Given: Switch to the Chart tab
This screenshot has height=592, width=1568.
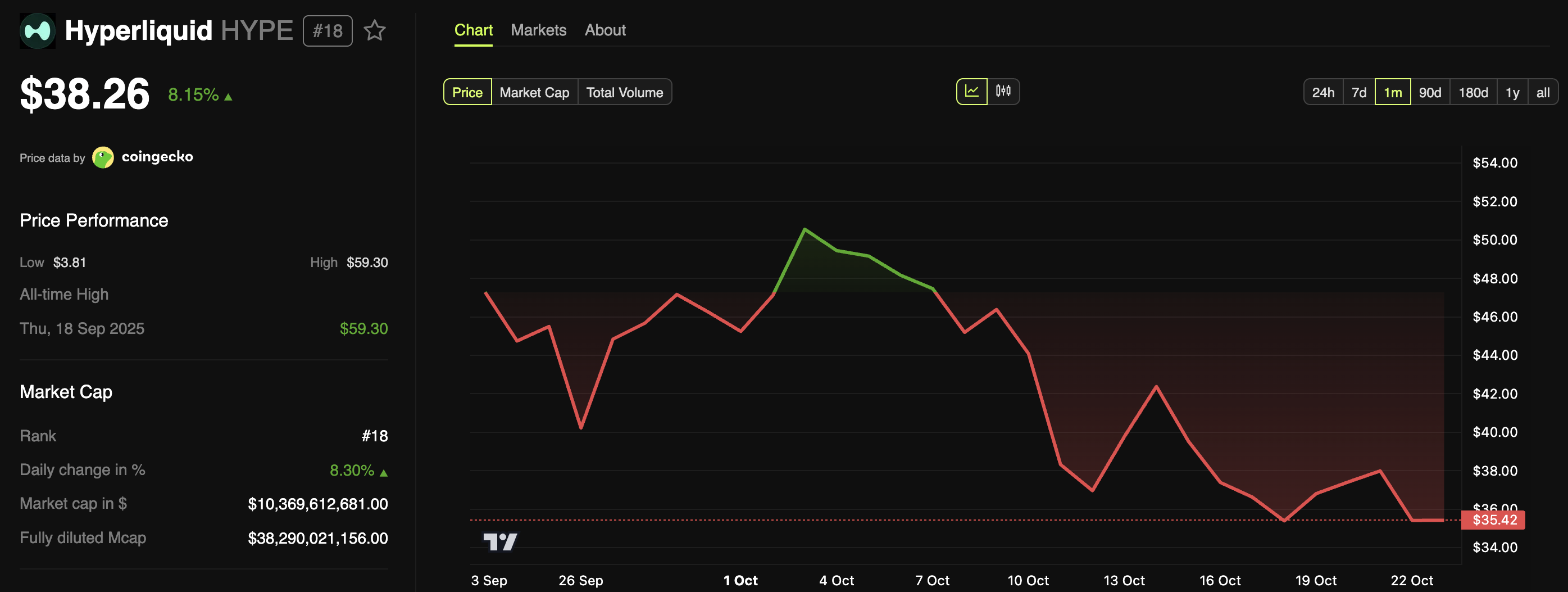Looking at the screenshot, I should tap(474, 30).
